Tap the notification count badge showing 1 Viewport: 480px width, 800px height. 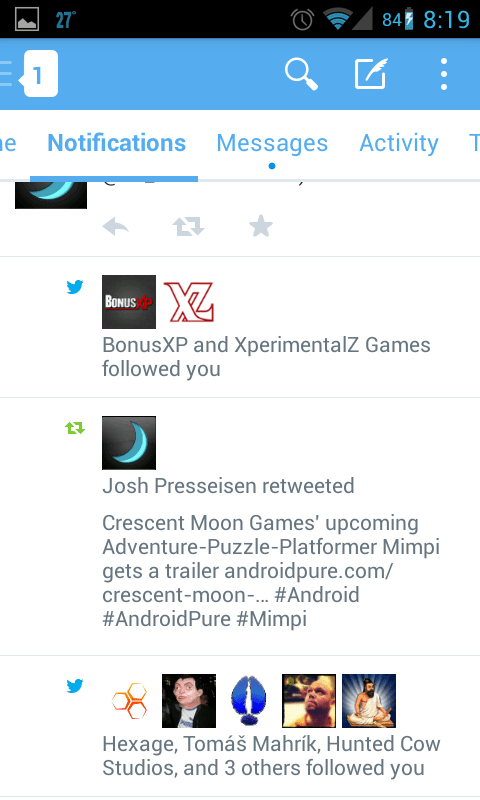point(40,74)
